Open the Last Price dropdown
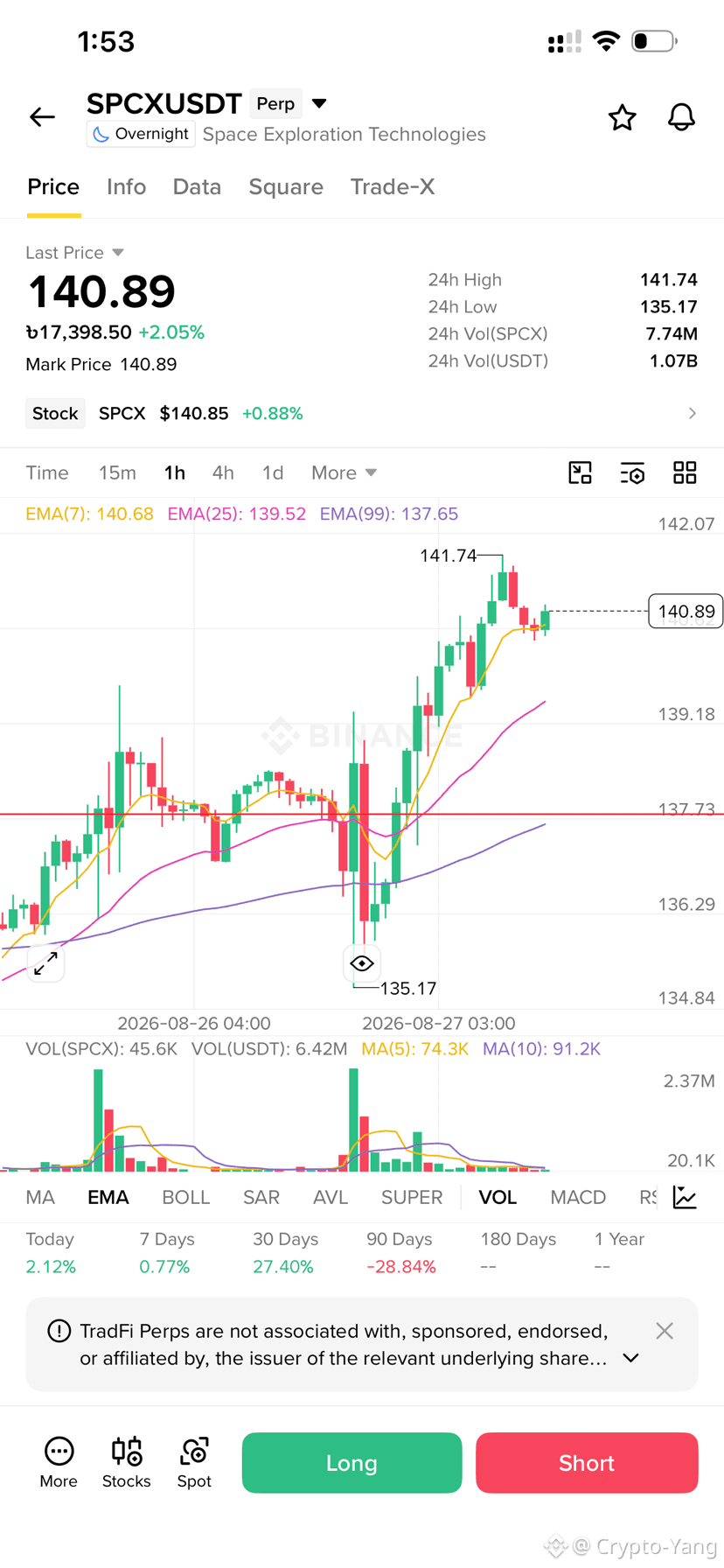 tap(74, 252)
